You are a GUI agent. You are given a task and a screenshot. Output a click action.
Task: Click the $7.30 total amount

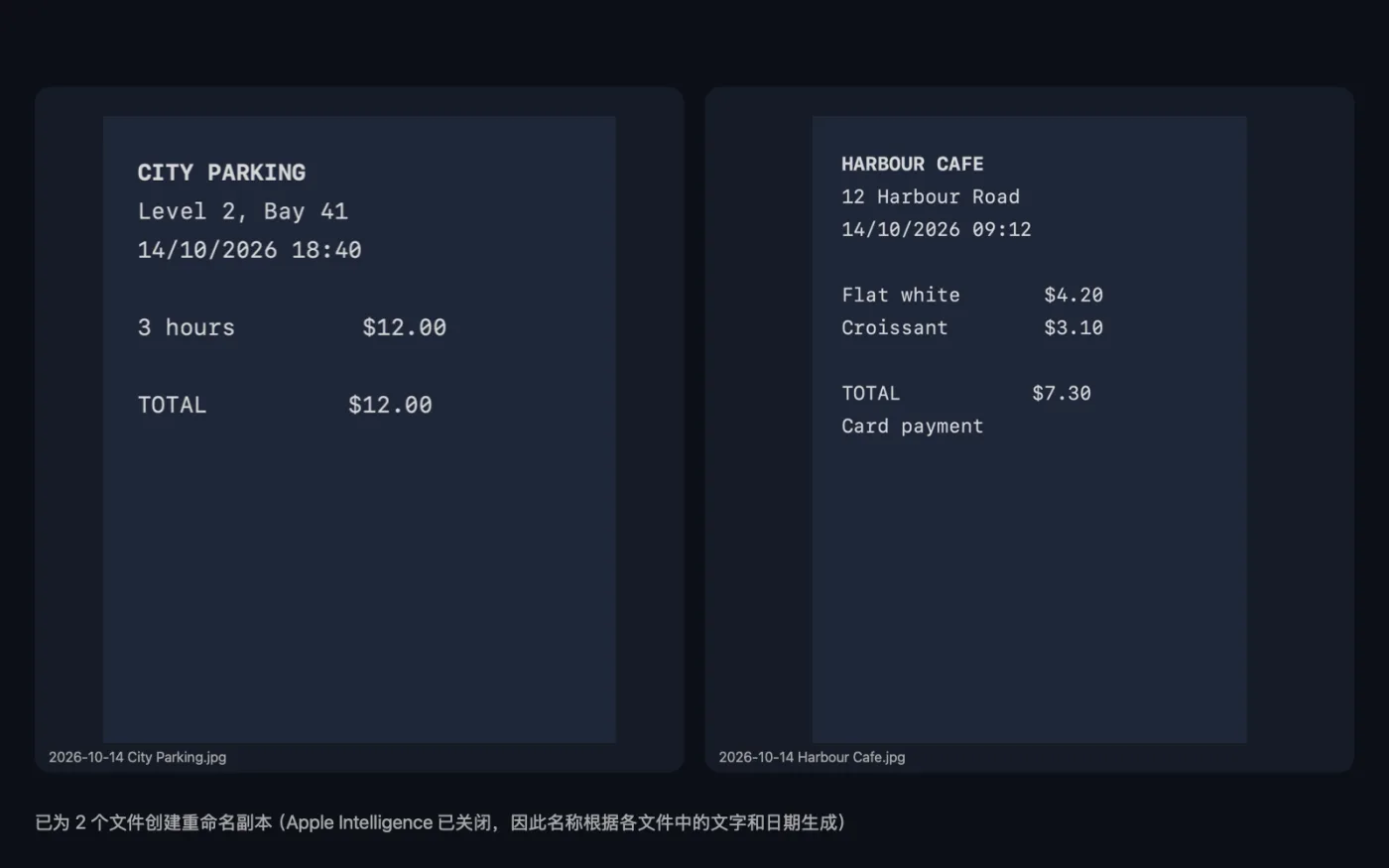coord(1062,393)
